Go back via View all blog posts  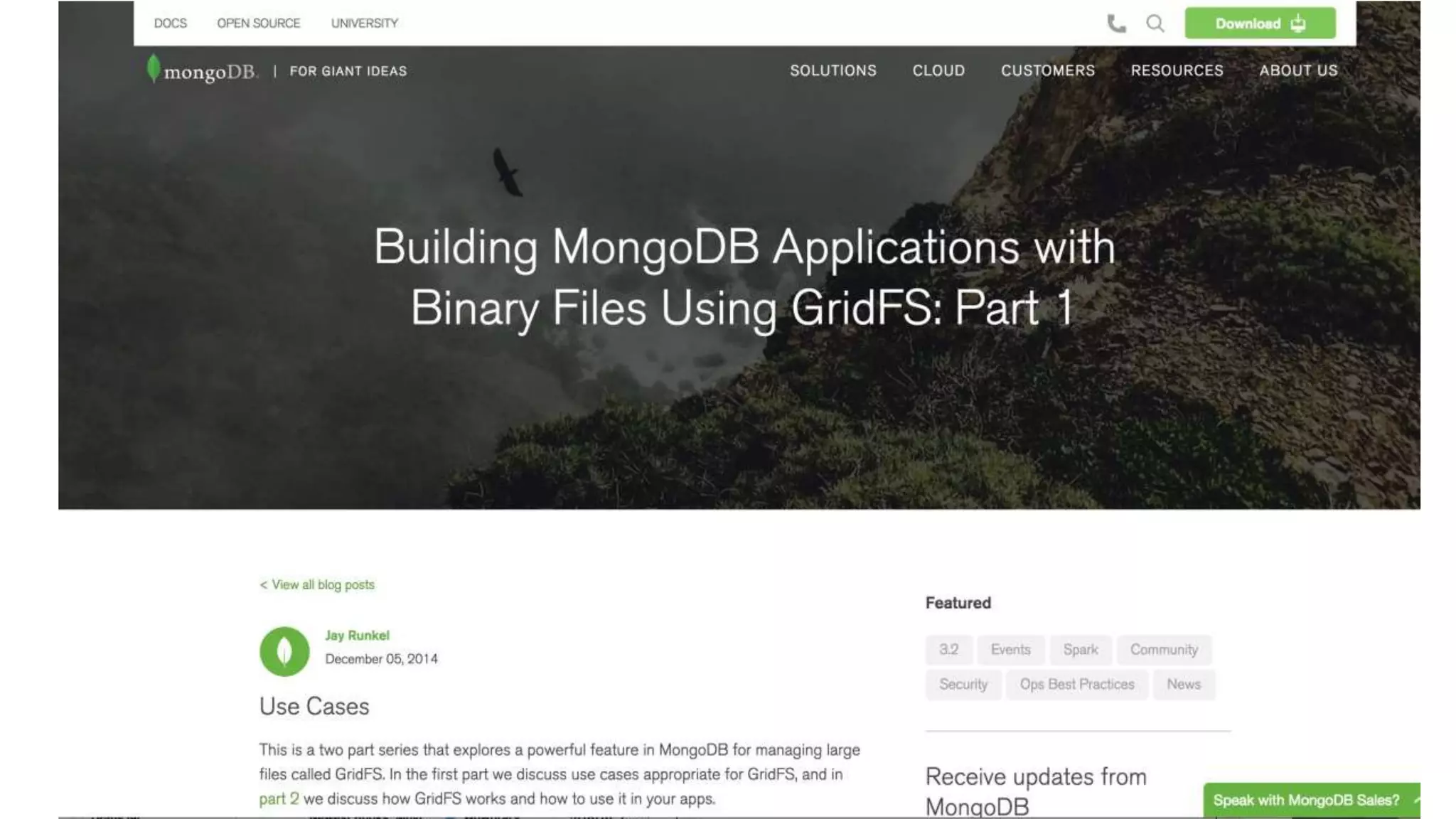point(317,584)
